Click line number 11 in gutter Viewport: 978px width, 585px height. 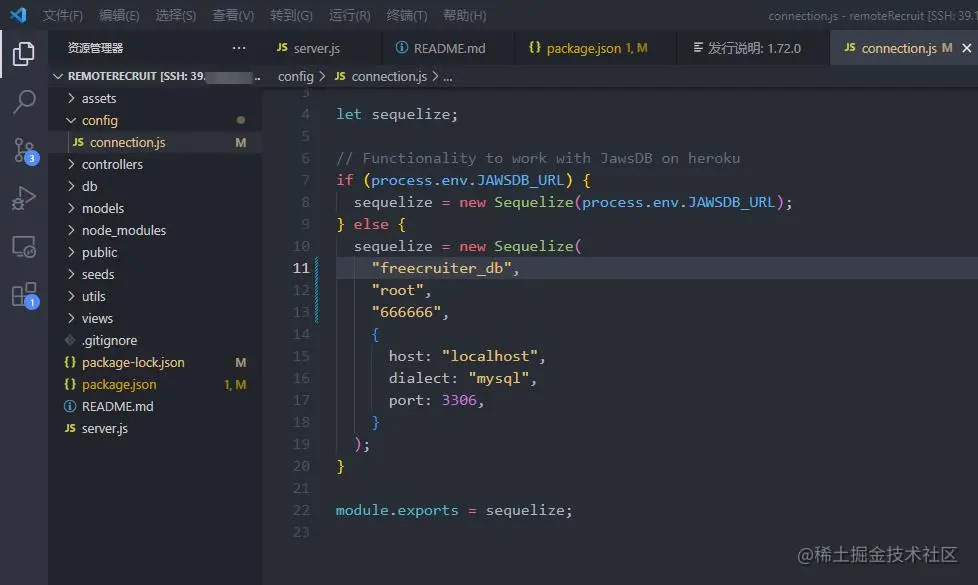click(301, 268)
